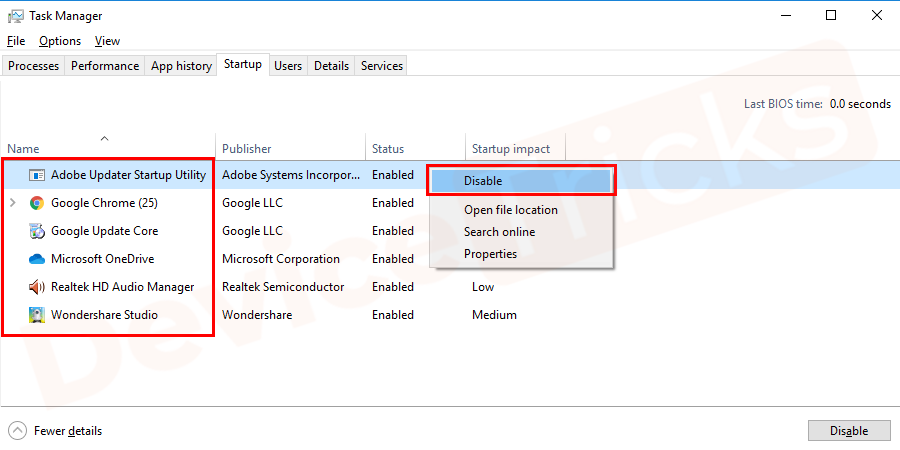This screenshot has width=900, height=450.
Task: Select the Microsoft OneDrive entry name
Action: point(103,259)
